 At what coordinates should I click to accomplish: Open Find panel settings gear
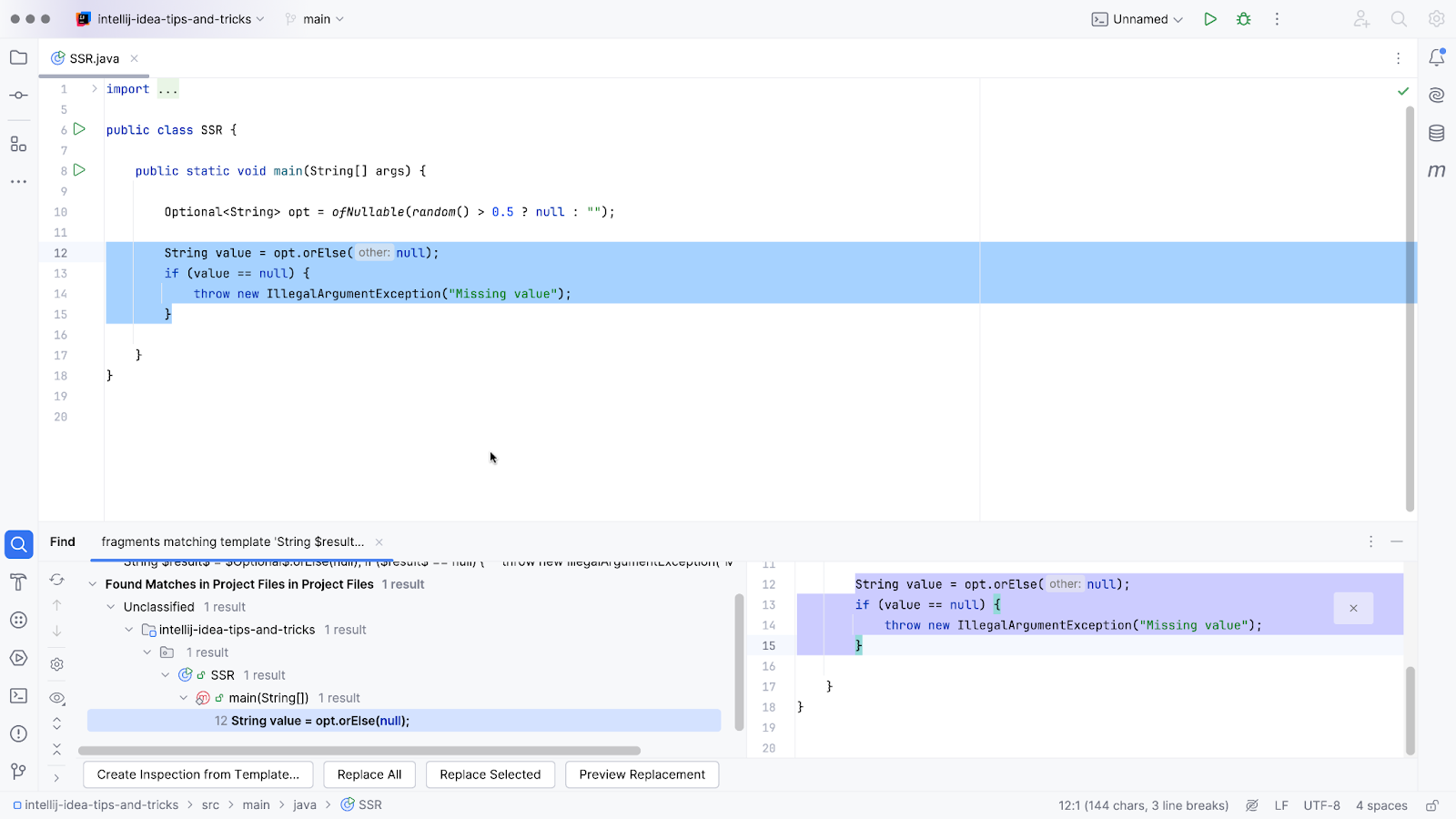56,664
